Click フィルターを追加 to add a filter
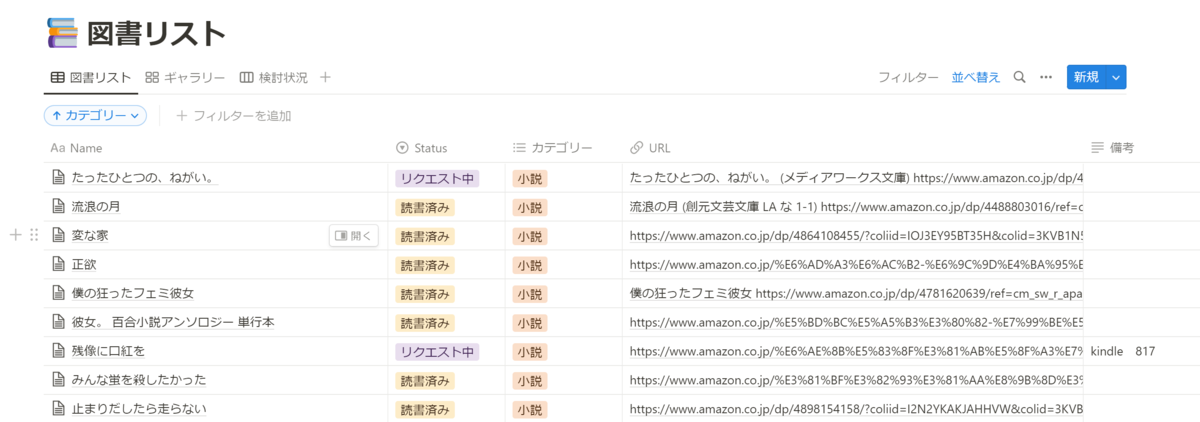 click(234, 116)
